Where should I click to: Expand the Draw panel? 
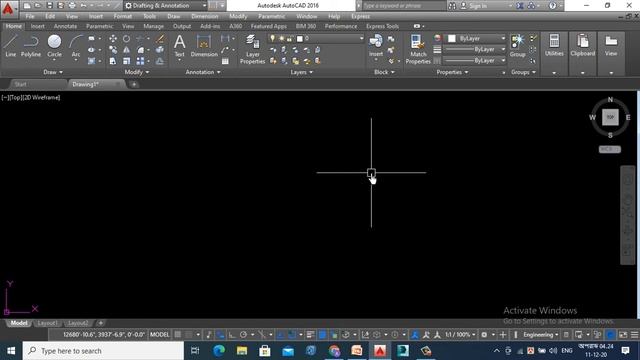coord(53,72)
